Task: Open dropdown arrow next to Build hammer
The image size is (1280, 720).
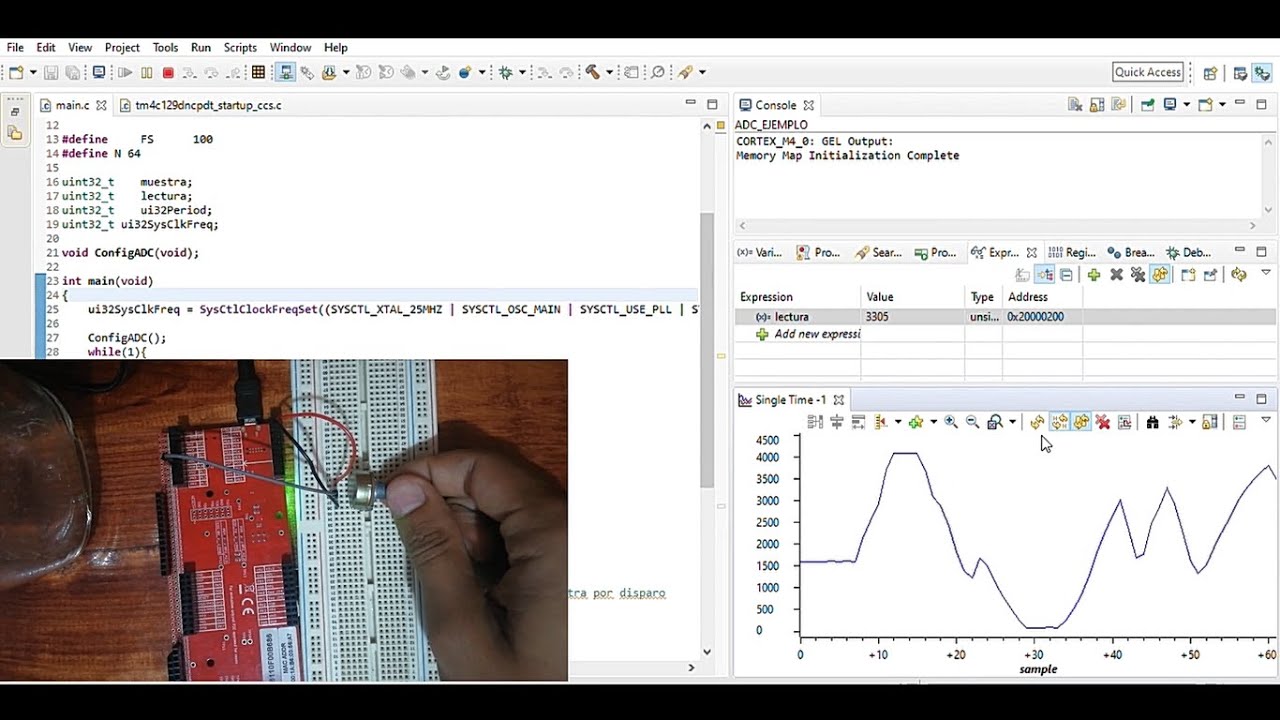Action: tap(609, 72)
